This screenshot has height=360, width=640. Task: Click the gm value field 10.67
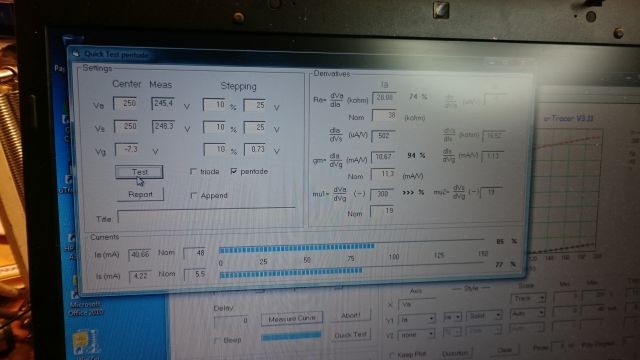click(384, 157)
